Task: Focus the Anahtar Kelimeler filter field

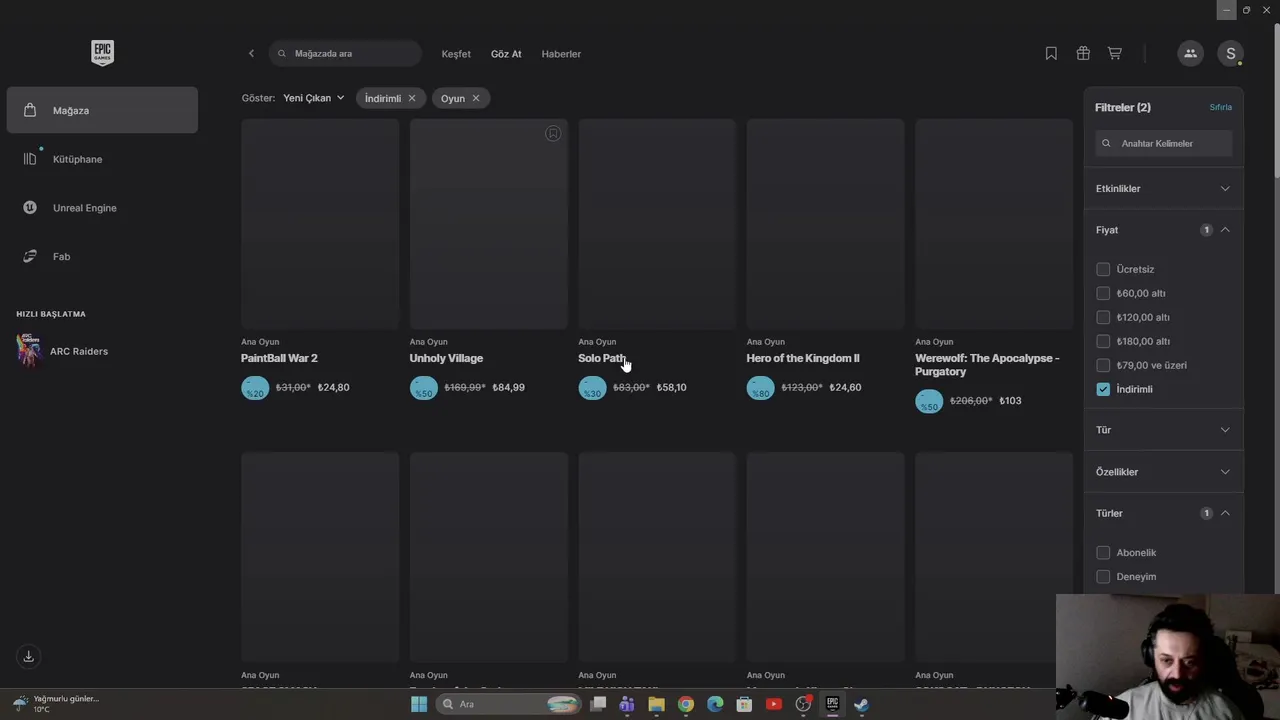Action: tap(1163, 143)
